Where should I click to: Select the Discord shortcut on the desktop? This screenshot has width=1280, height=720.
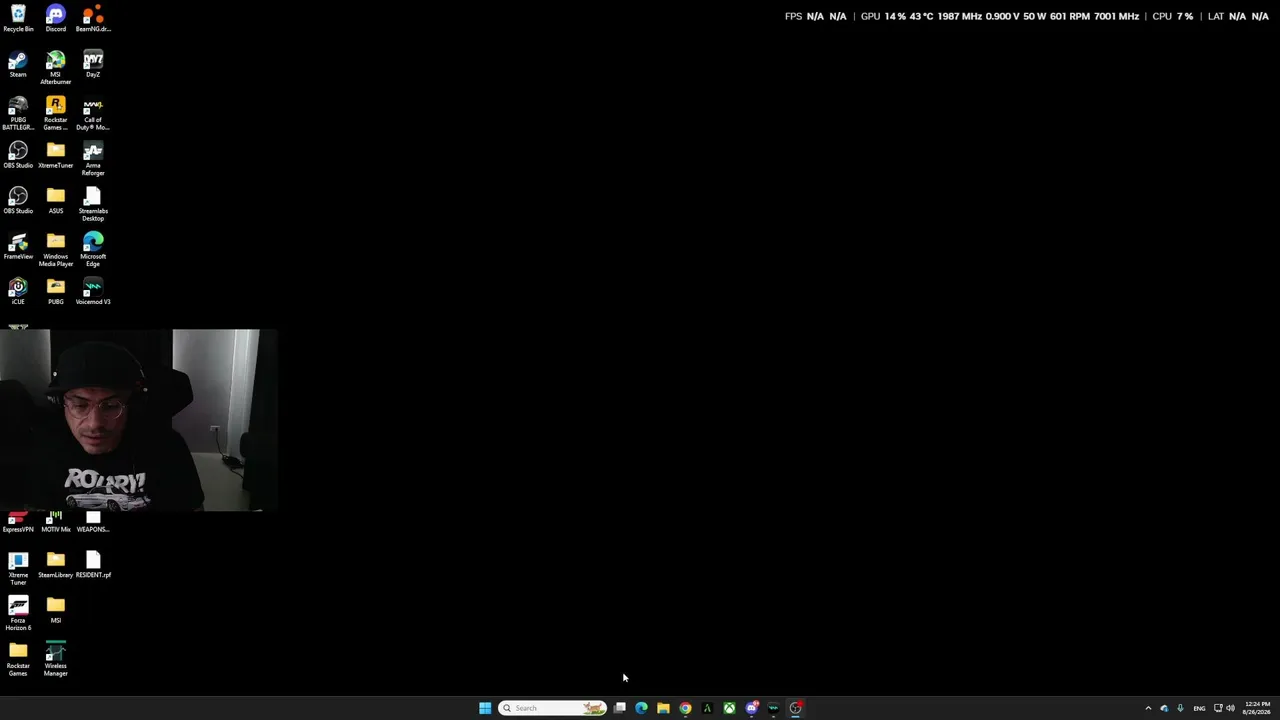(56, 19)
